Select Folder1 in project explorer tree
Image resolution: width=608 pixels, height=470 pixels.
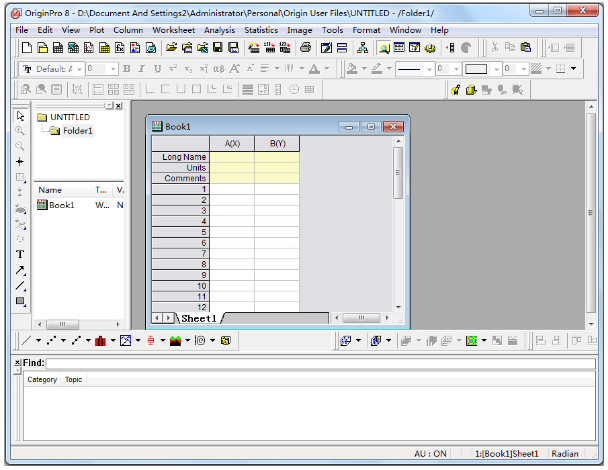coord(77,131)
